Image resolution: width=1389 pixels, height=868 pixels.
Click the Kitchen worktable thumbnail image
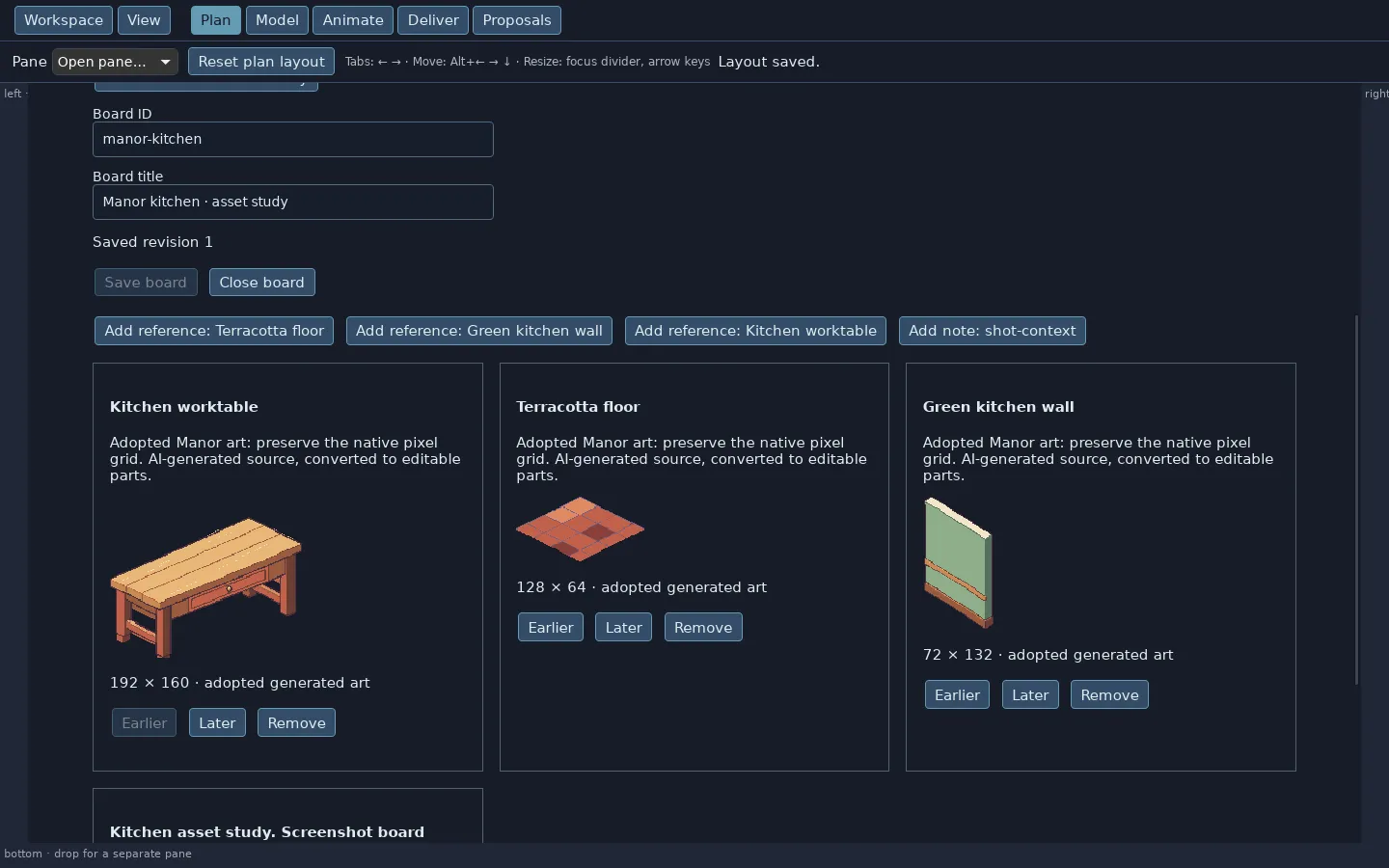point(205,586)
